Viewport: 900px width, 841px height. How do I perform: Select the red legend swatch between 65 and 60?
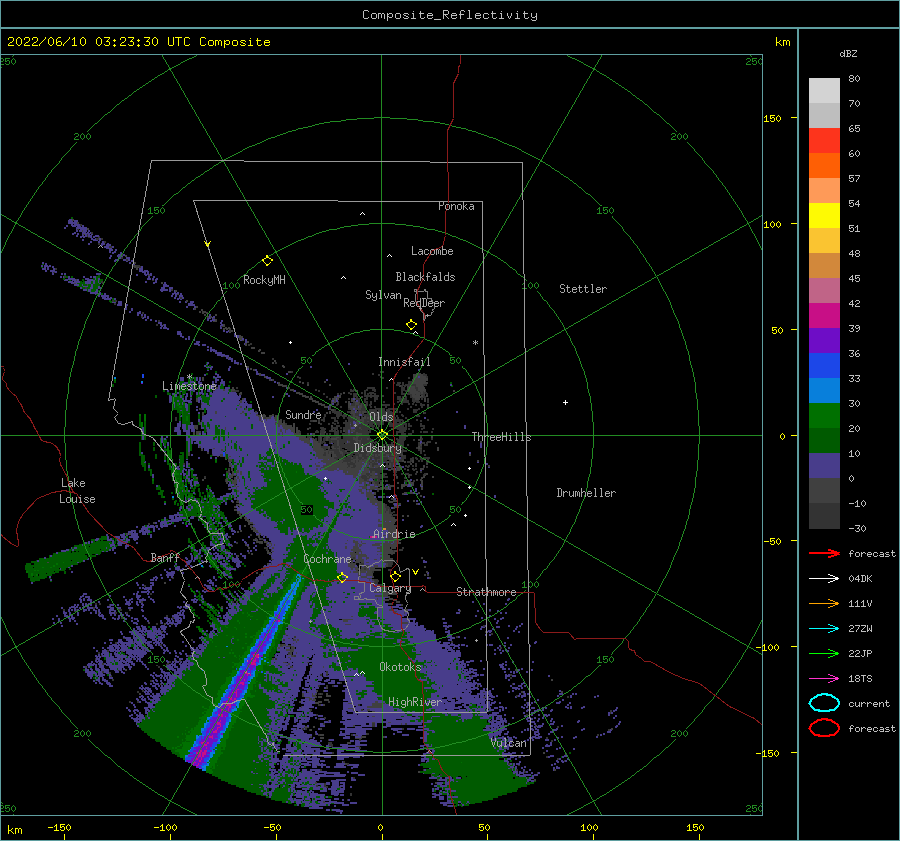[824, 141]
